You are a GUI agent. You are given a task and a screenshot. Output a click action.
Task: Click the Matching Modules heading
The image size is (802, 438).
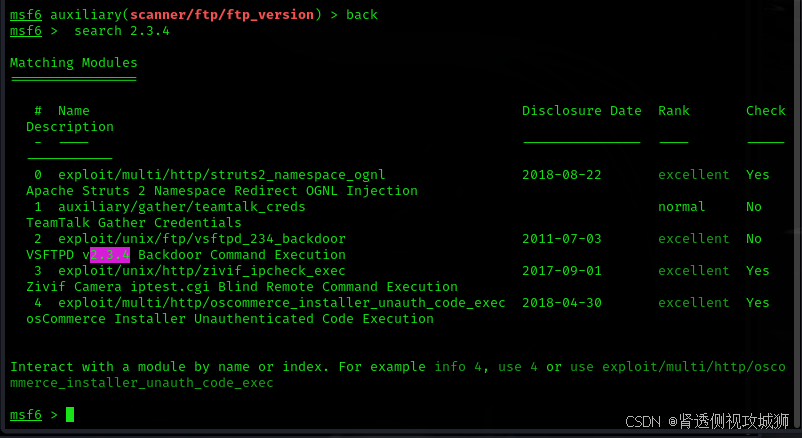click(74, 63)
